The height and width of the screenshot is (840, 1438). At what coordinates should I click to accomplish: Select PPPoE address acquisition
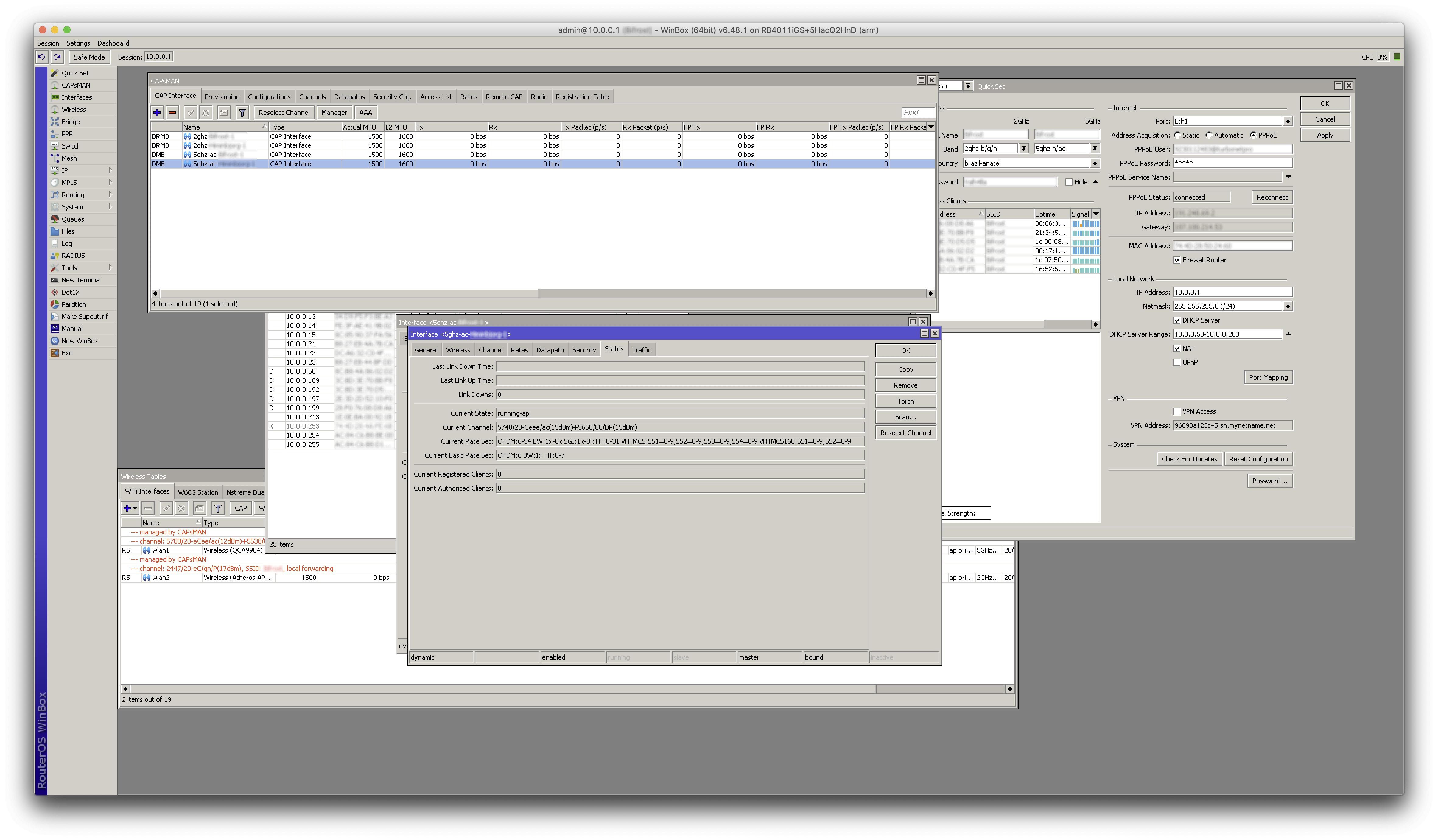[x=1253, y=135]
